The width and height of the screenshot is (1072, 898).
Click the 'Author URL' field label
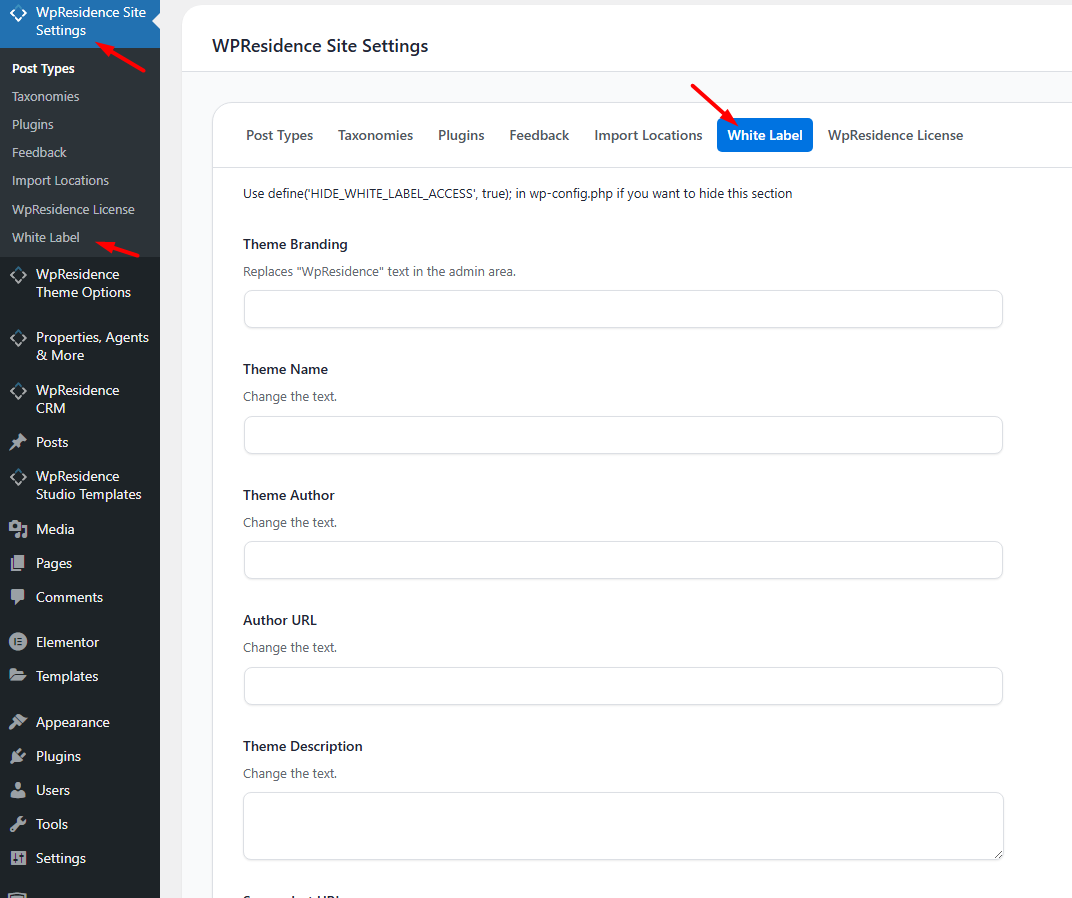(280, 620)
